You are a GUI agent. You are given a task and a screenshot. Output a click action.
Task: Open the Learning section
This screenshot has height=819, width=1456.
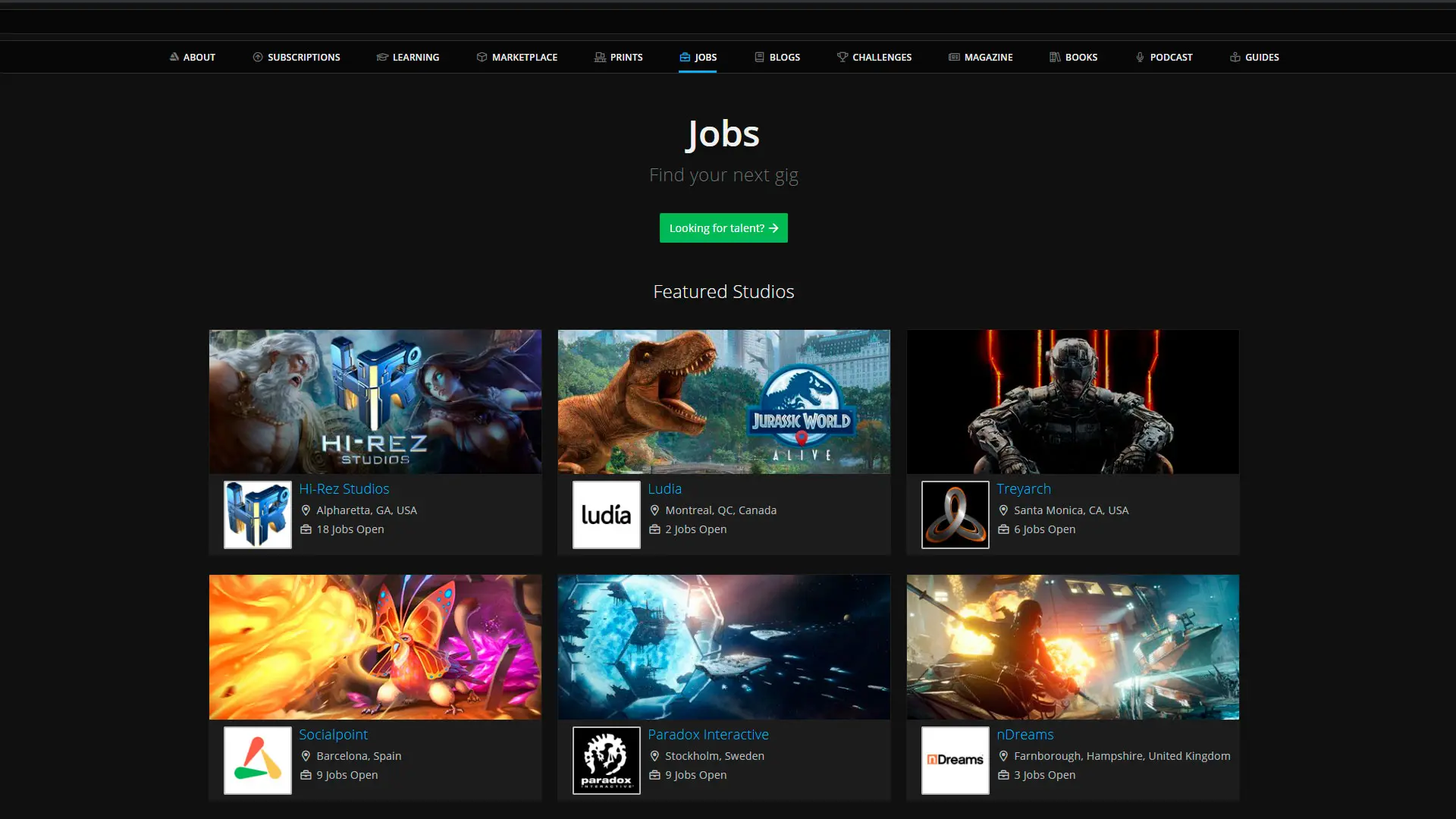(x=416, y=57)
